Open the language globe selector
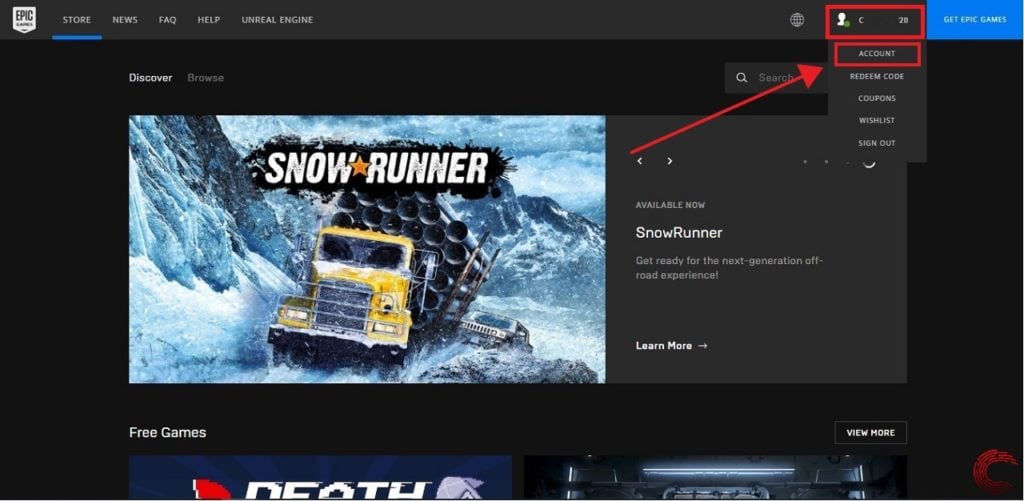 (x=797, y=20)
